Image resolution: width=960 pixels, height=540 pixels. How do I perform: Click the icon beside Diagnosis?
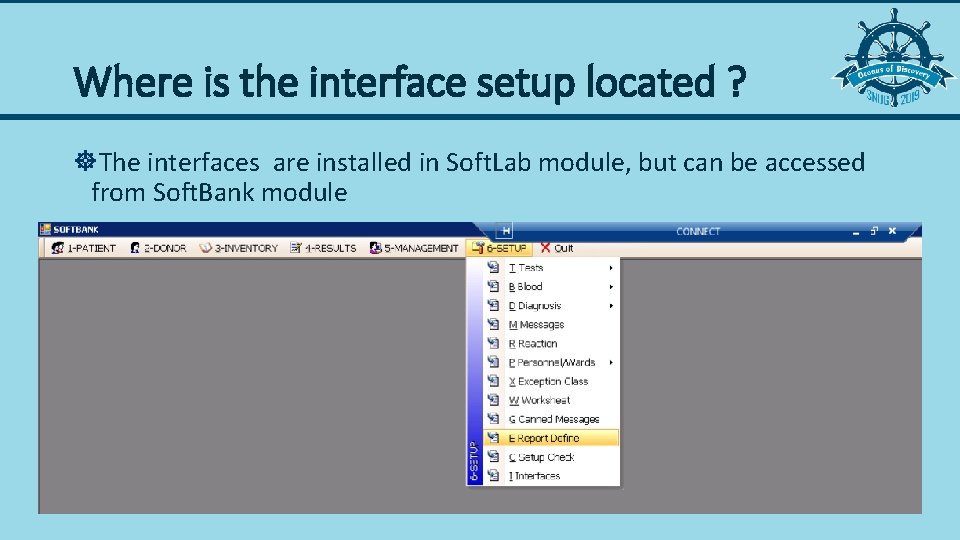(x=493, y=305)
